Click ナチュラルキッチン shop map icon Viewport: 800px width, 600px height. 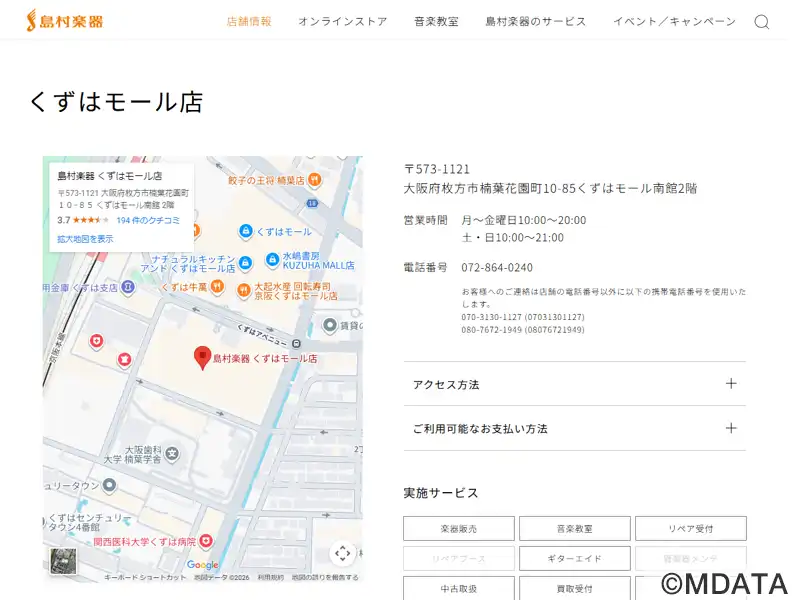point(245,263)
